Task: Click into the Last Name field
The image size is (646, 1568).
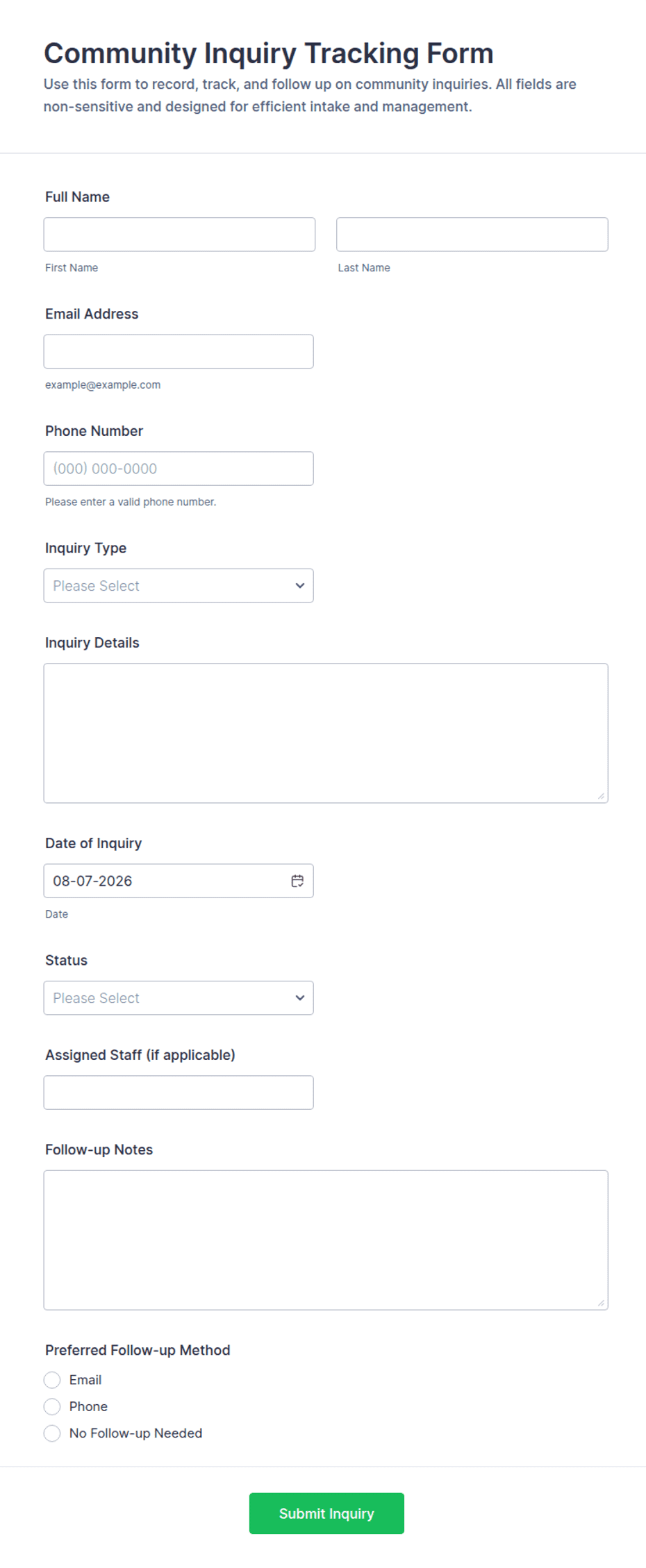Action: tap(472, 235)
